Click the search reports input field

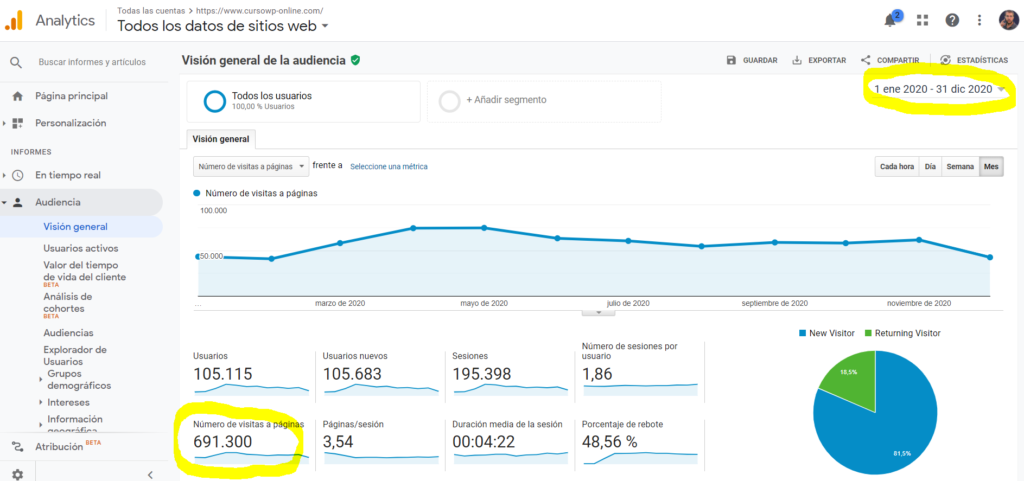[91, 62]
